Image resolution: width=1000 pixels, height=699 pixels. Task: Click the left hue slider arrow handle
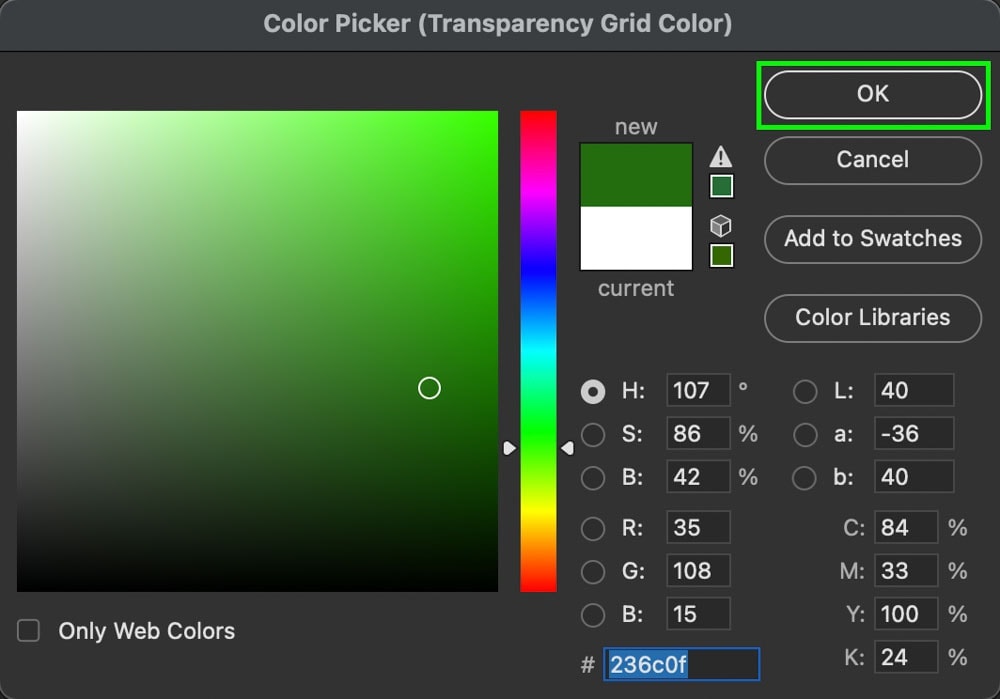[x=509, y=448]
